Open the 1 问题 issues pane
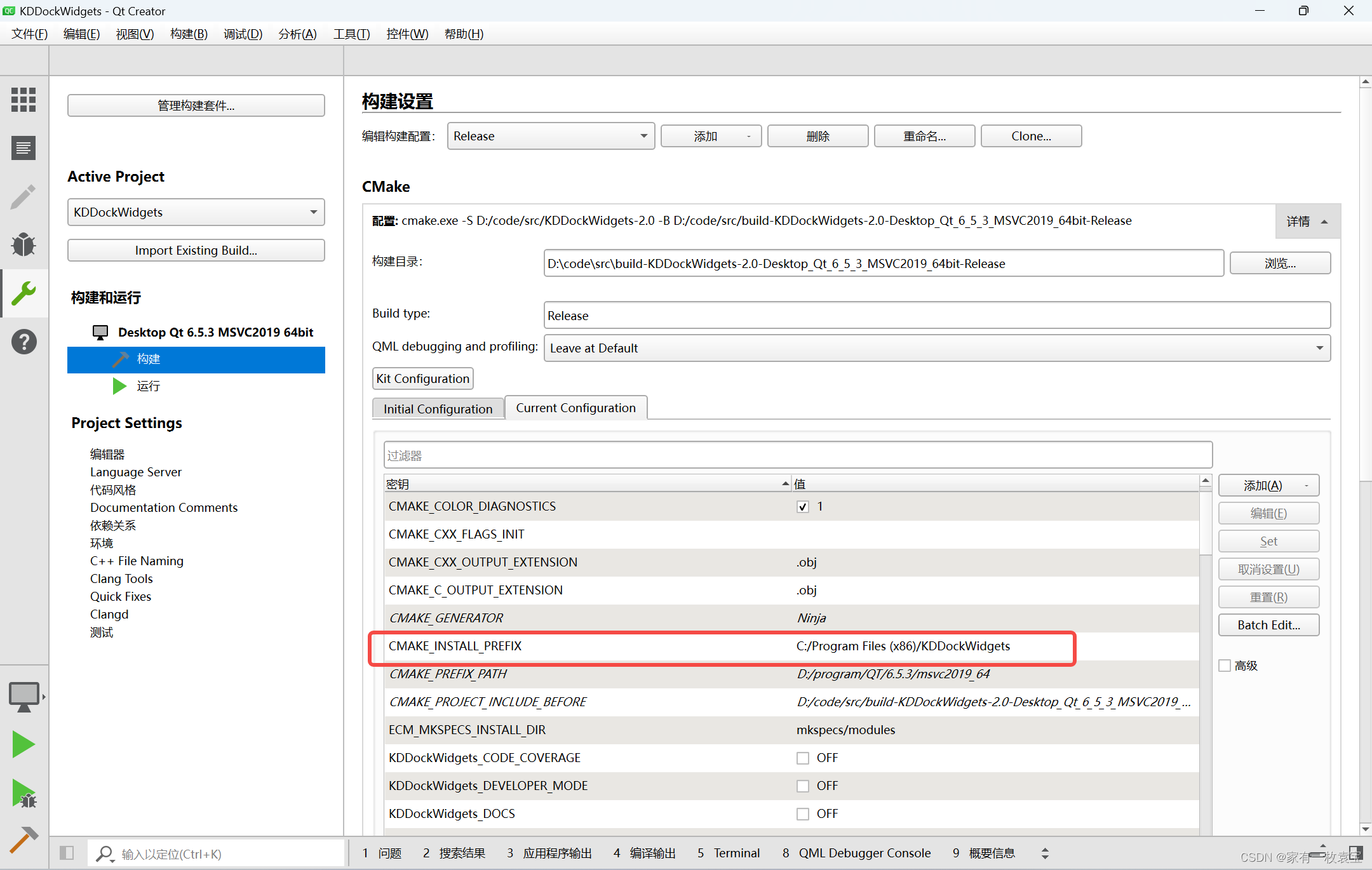 382,853
